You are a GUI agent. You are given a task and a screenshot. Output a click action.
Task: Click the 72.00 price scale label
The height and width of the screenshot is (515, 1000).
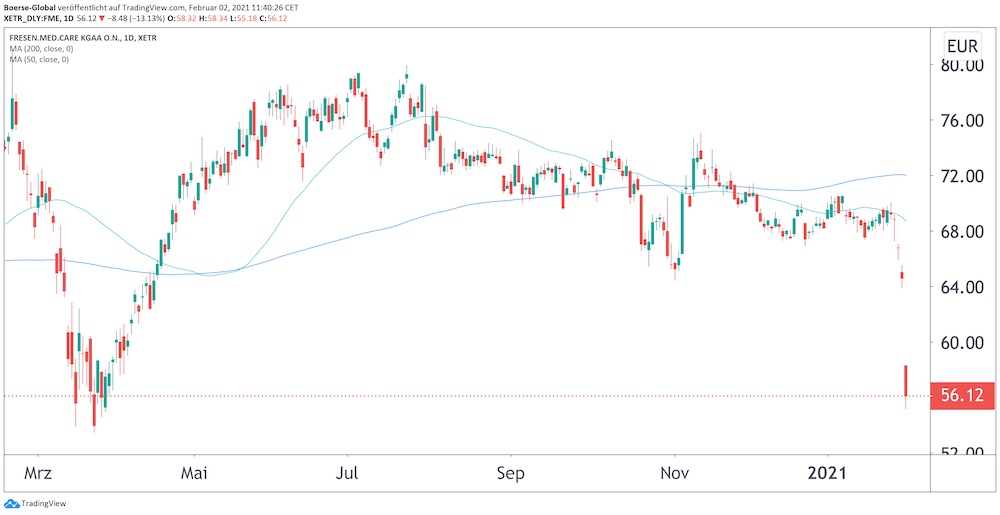point(961,177)
